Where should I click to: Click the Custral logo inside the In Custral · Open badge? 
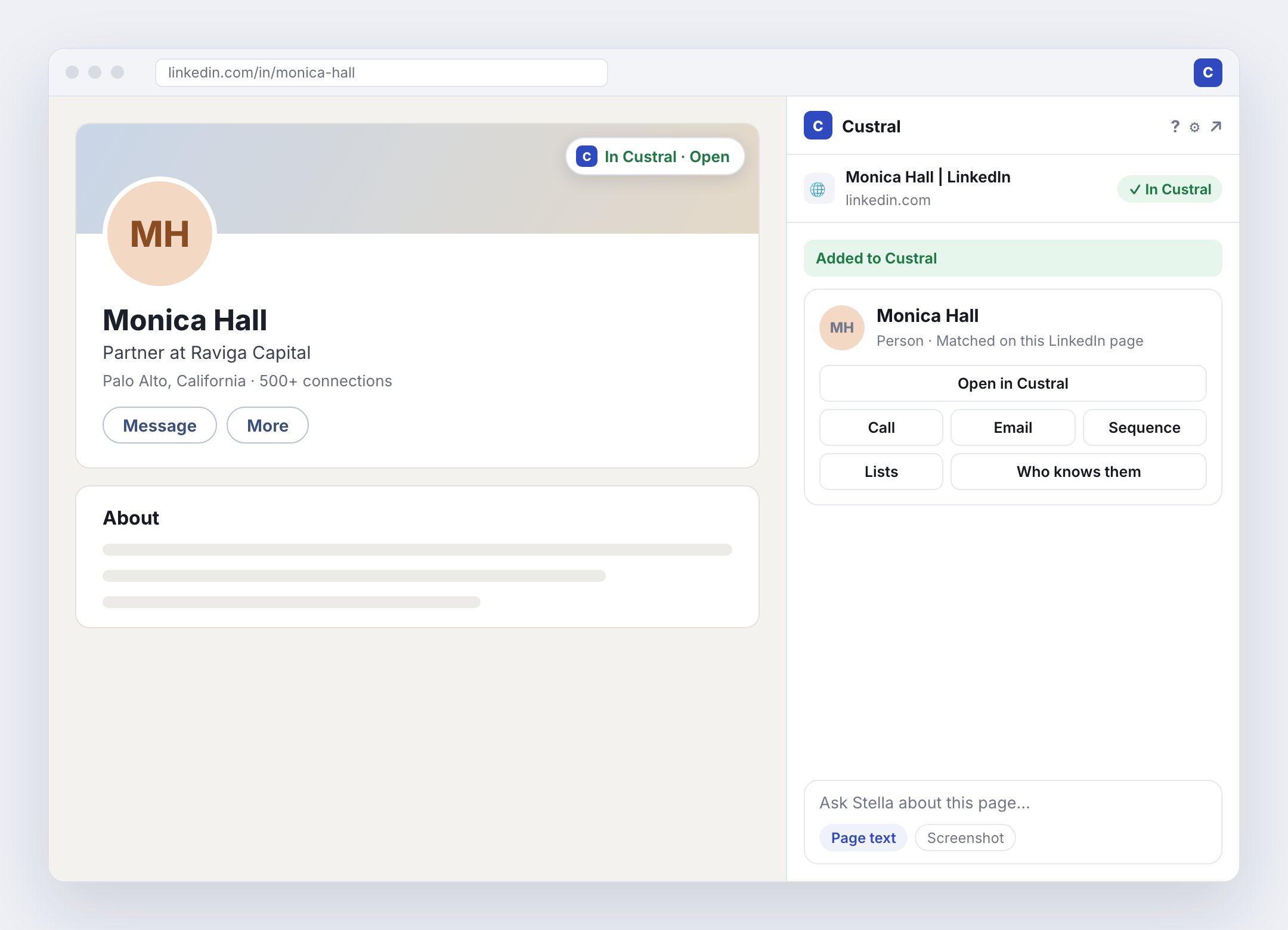[587, 156]
